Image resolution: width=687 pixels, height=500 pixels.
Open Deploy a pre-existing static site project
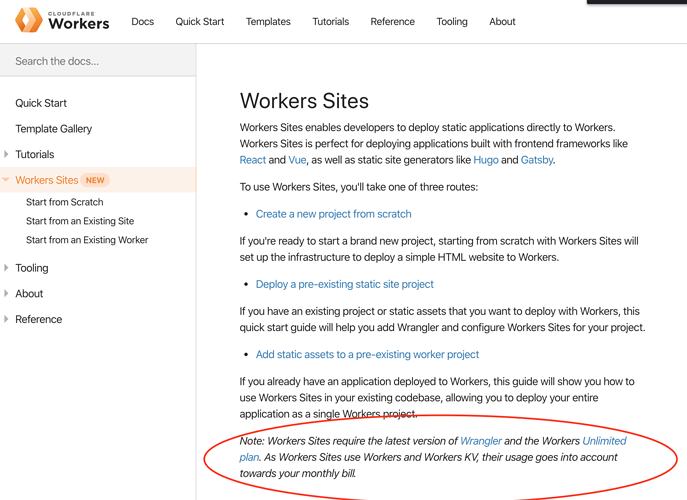(344, 284)
